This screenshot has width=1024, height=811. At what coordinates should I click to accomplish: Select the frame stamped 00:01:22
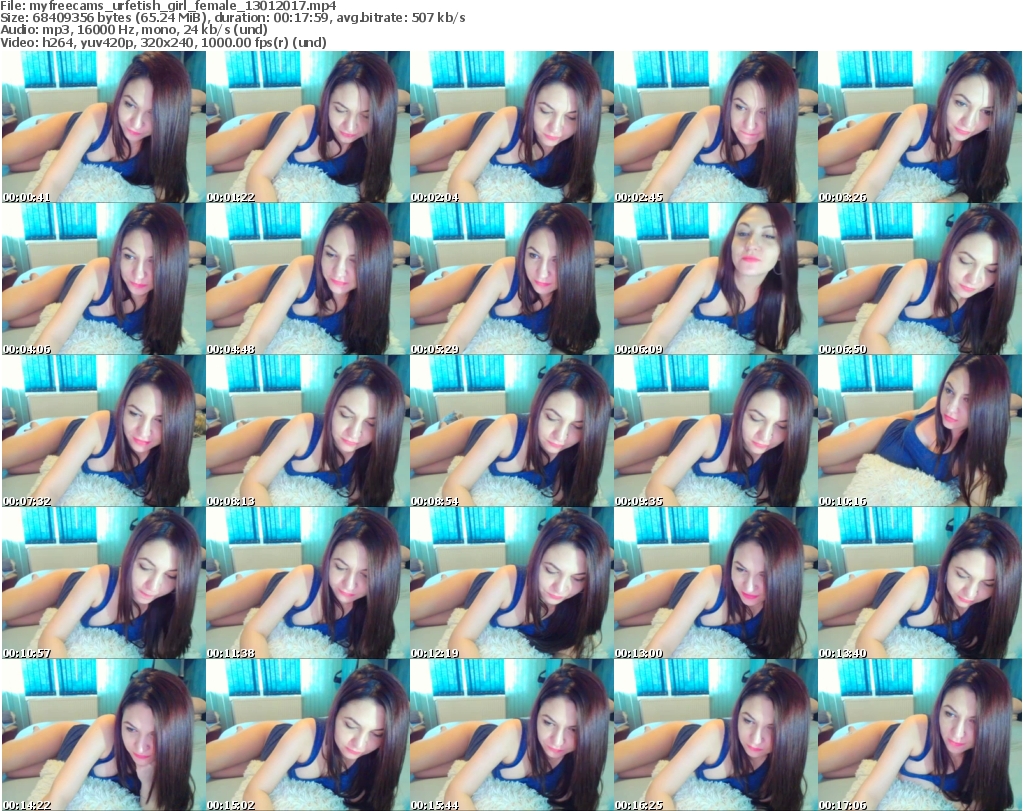pyautogui.click(x=308, y=127)
